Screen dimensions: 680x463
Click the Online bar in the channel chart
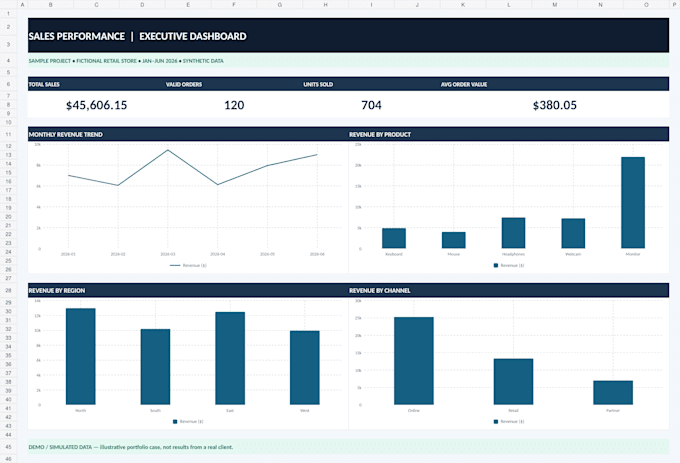414,361
